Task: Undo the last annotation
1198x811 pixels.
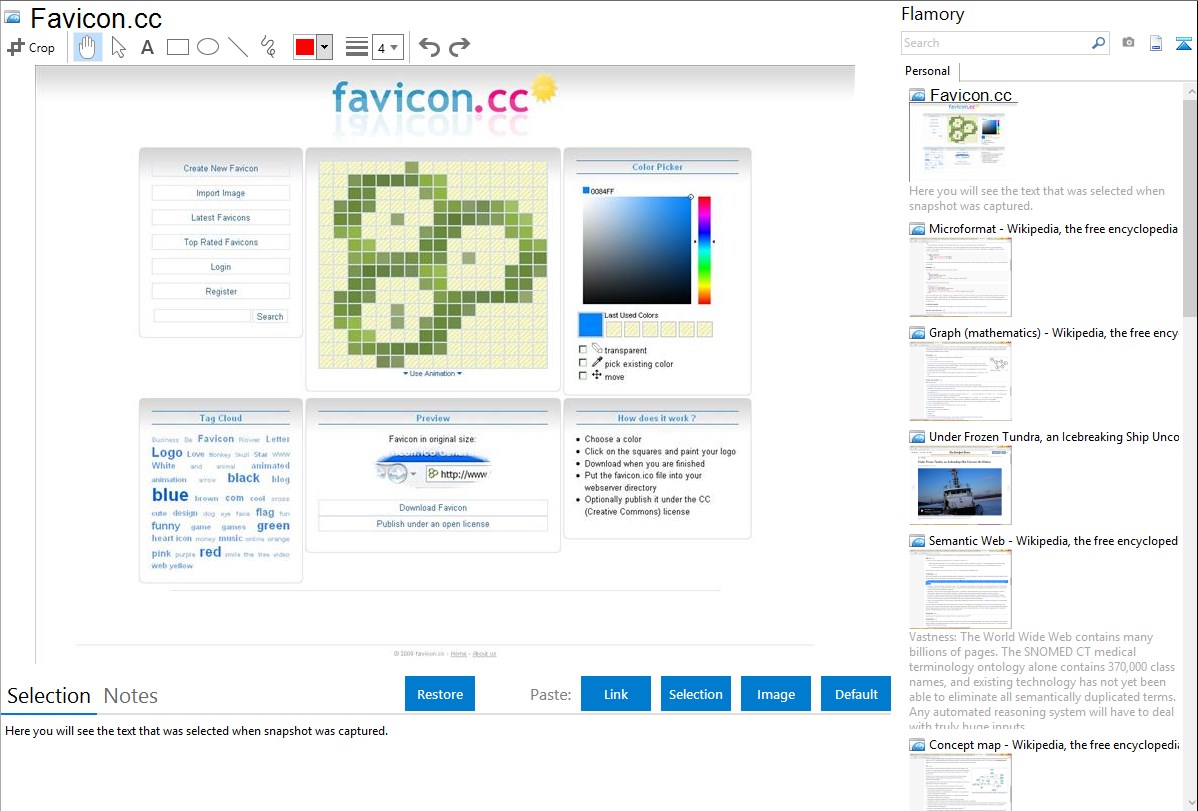Action: [429, 47]
